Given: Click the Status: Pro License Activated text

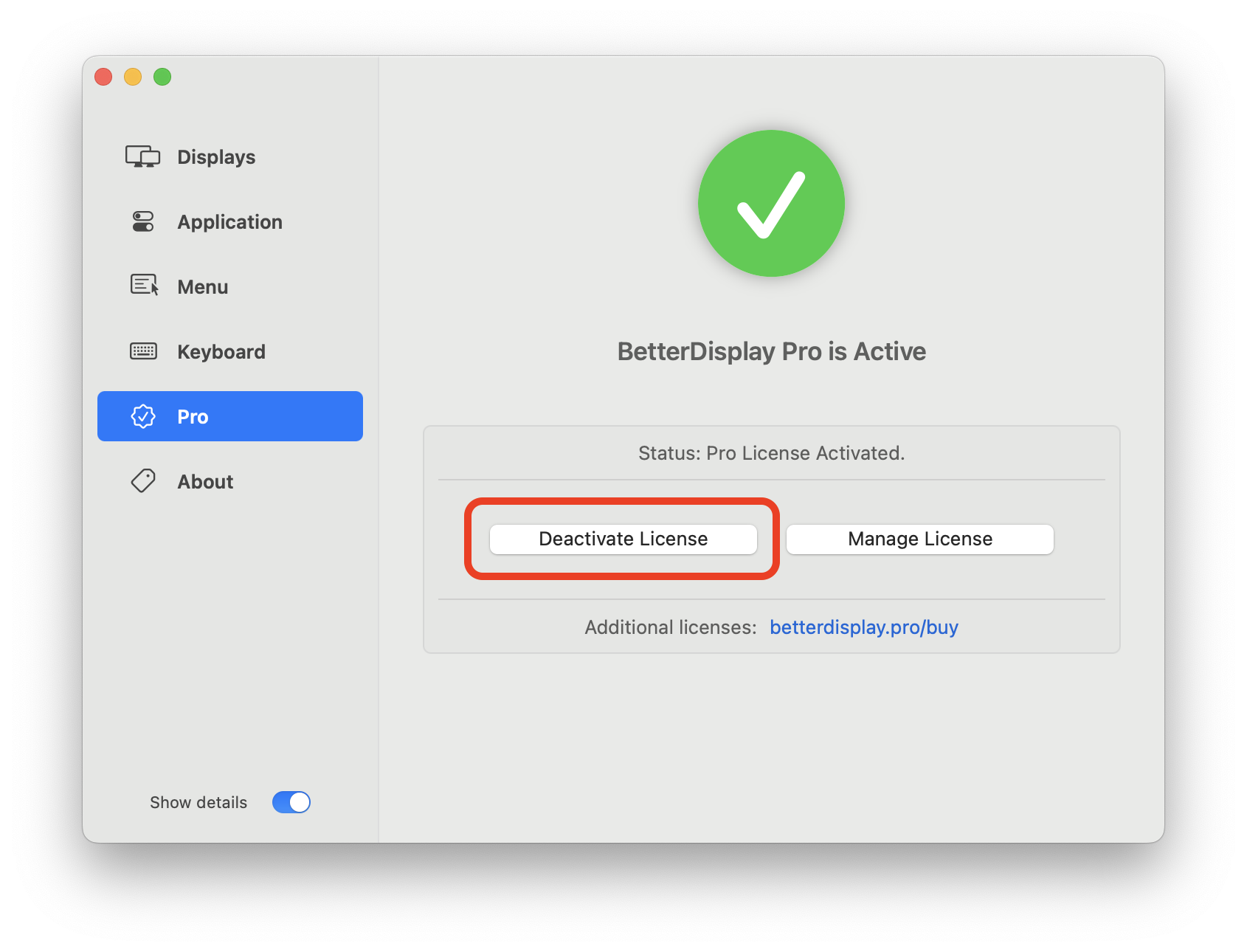Looking at the screenshot, I should 770,453.
